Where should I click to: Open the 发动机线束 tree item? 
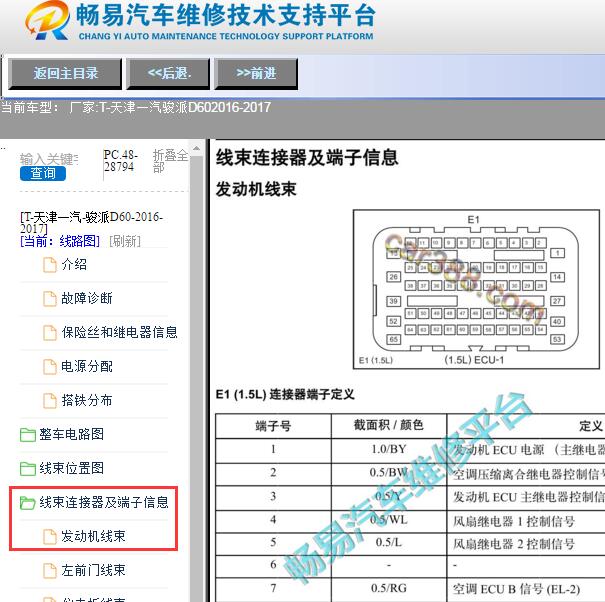click(93, 536)
